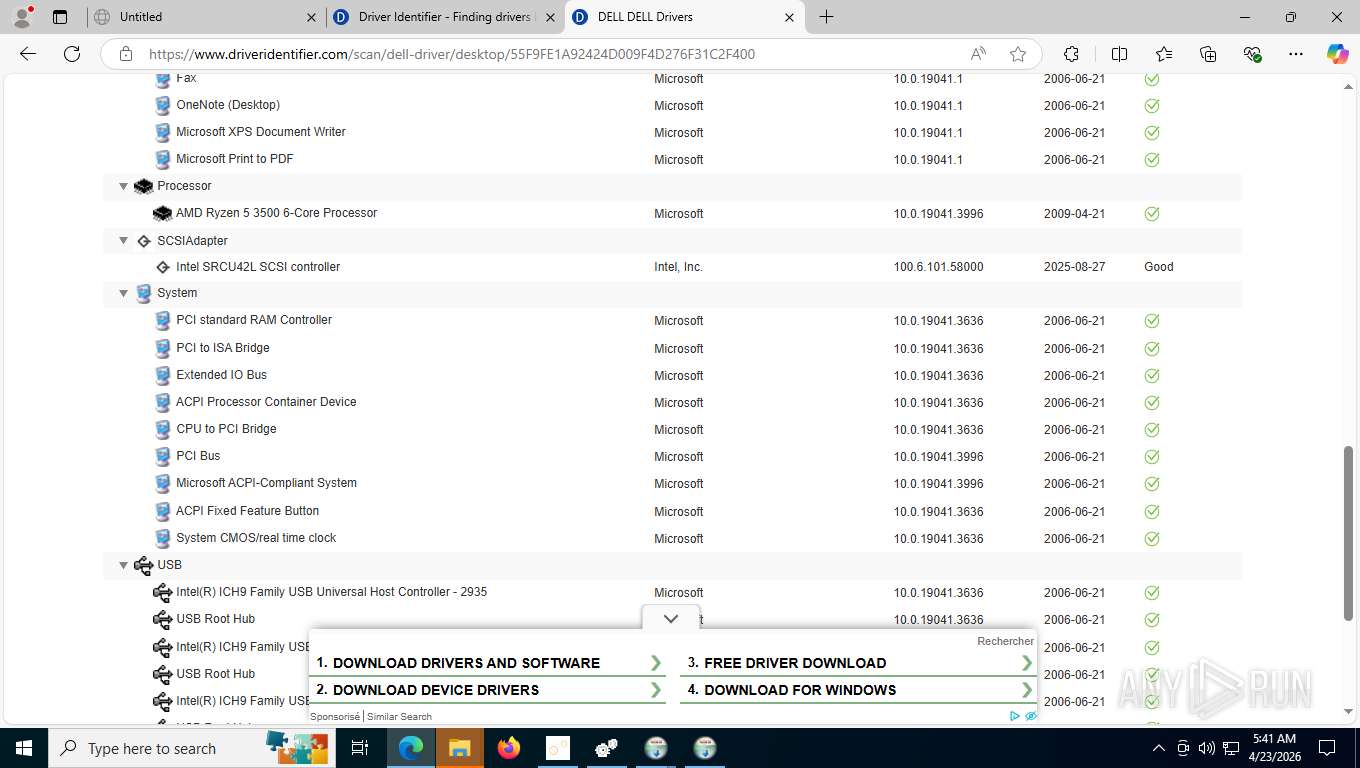Open Copilot sidebar
The image size is (1360, 768).
[1338, 54]
